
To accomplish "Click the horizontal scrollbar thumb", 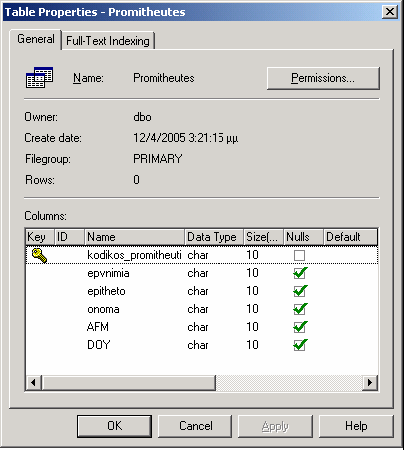I will click(x=129, y=382).
